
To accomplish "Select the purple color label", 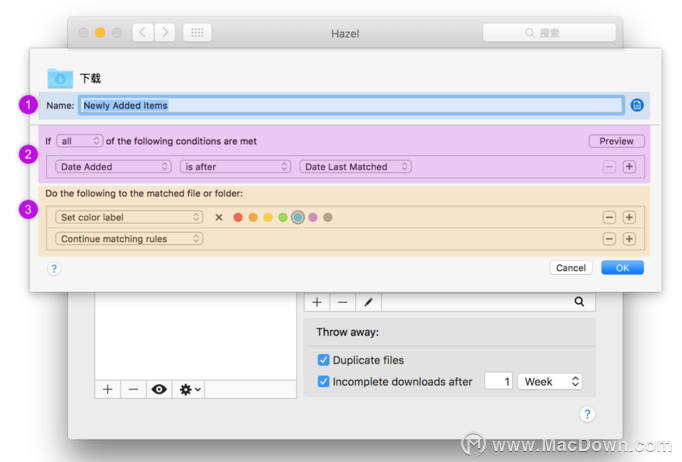I will (x=313, y=217).
